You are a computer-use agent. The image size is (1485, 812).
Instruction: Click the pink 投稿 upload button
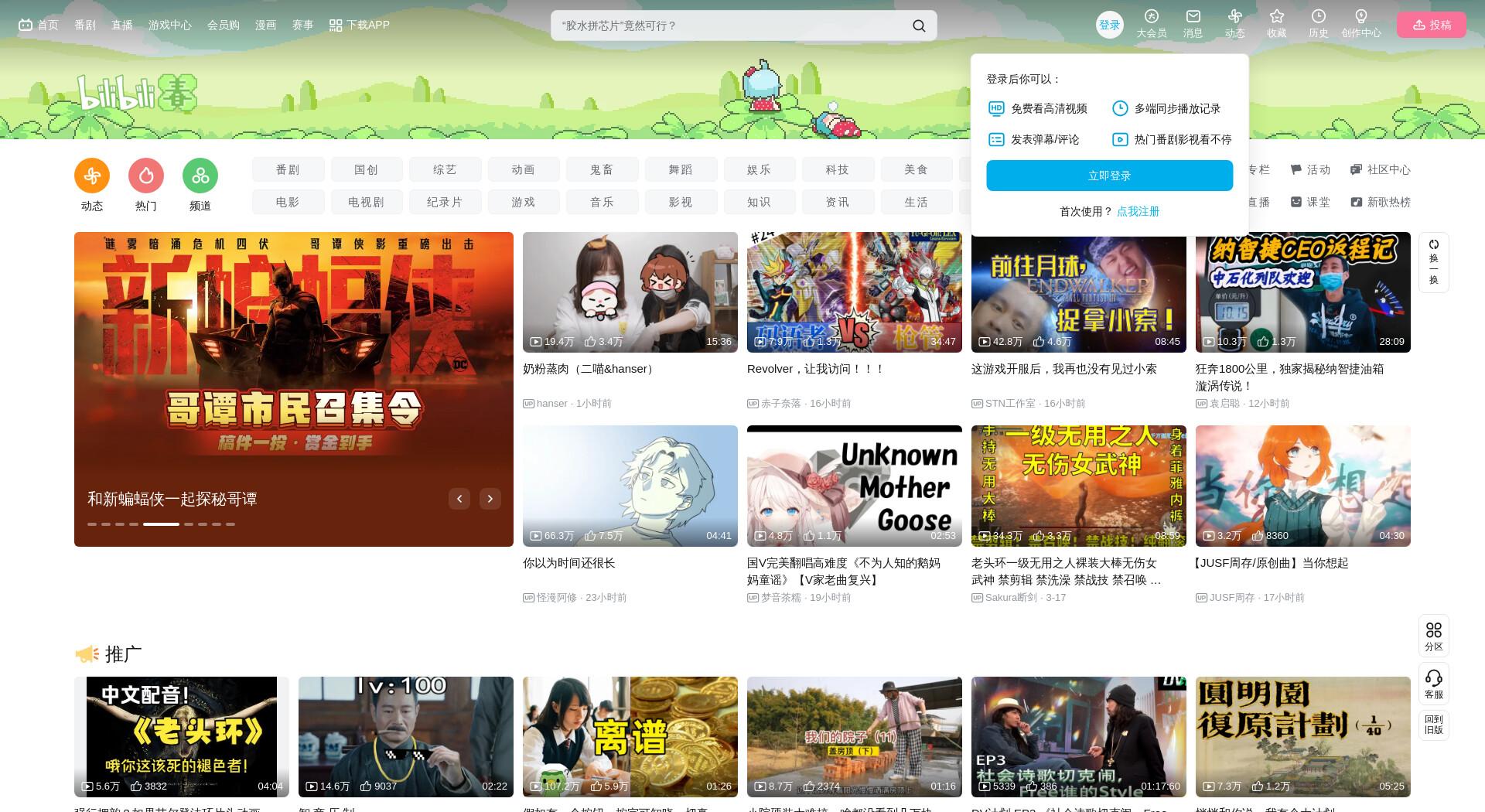pyautogui.click(x=1432, y=25)
